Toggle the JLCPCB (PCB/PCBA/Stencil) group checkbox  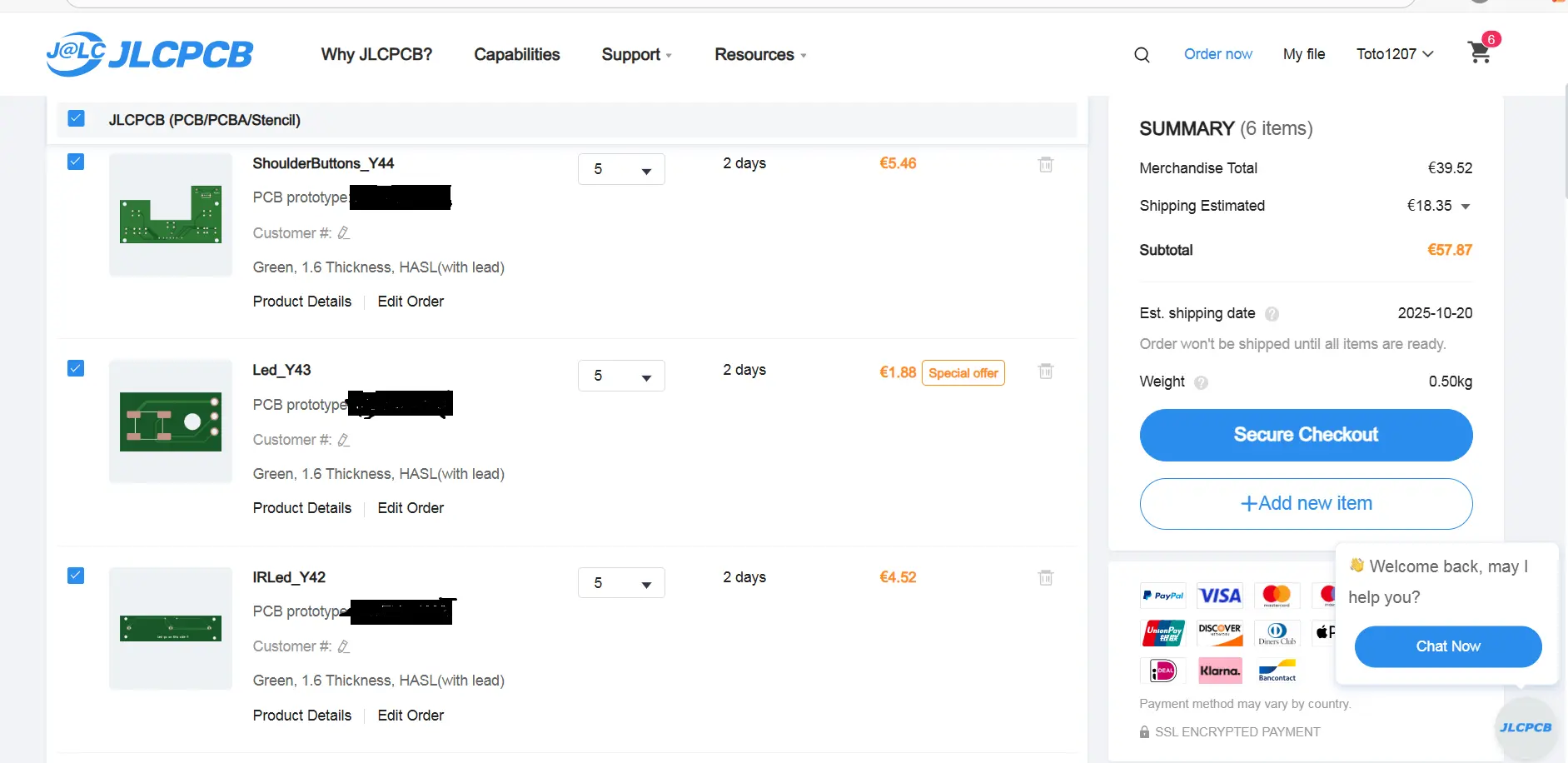click(76, 118)
